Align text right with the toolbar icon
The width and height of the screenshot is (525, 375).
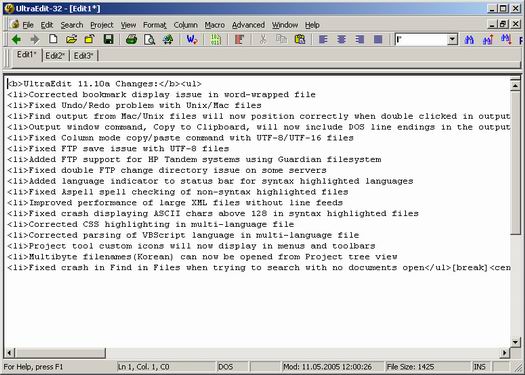[360, 40]
